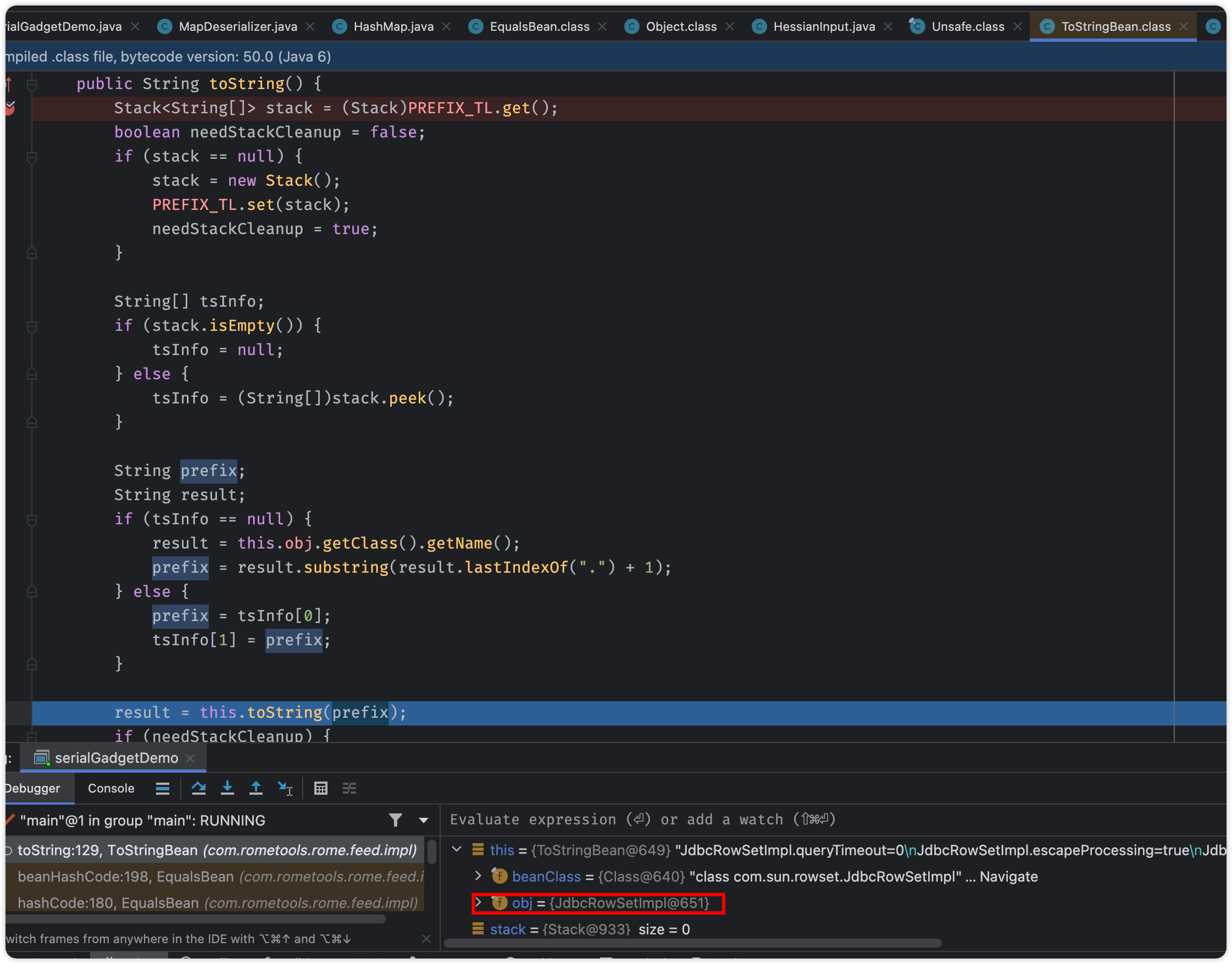Close the MapDeserializer.java tab
This screenshot has height=964, width=1232.
click(x=310, y=26)
